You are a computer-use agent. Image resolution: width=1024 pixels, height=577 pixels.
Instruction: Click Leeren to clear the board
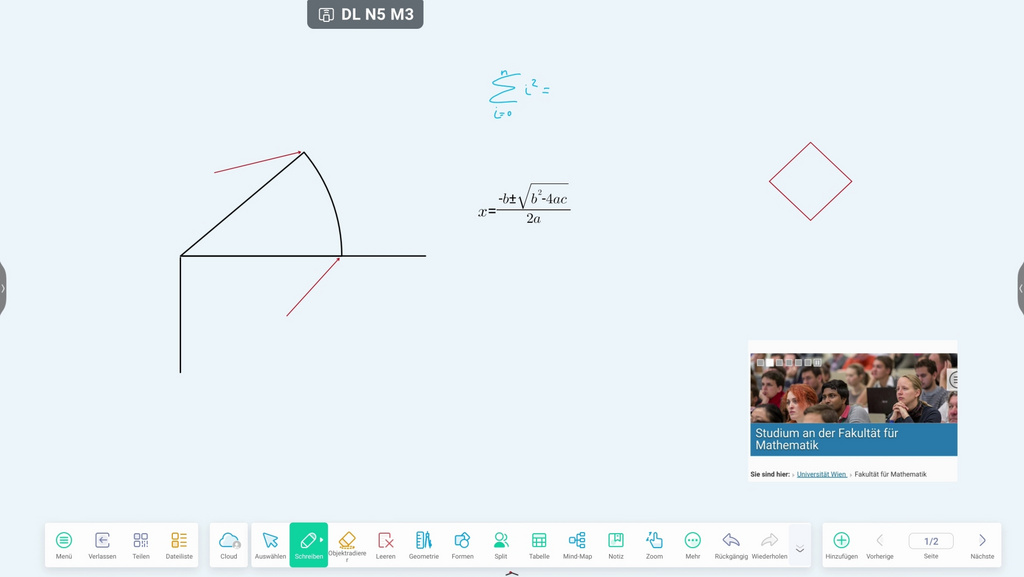point(385,545)
